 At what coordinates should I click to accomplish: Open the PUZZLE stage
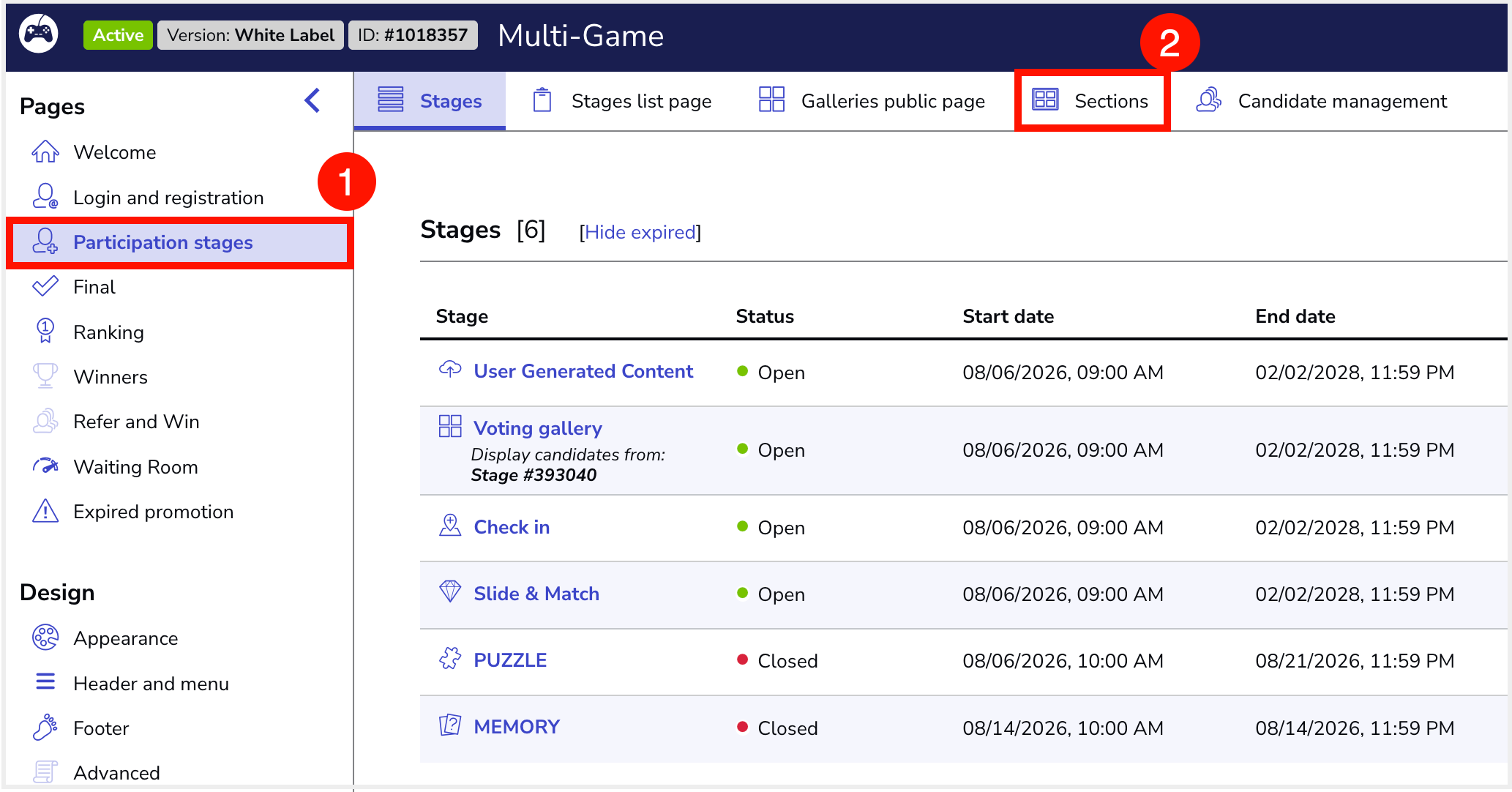[510, 660]
